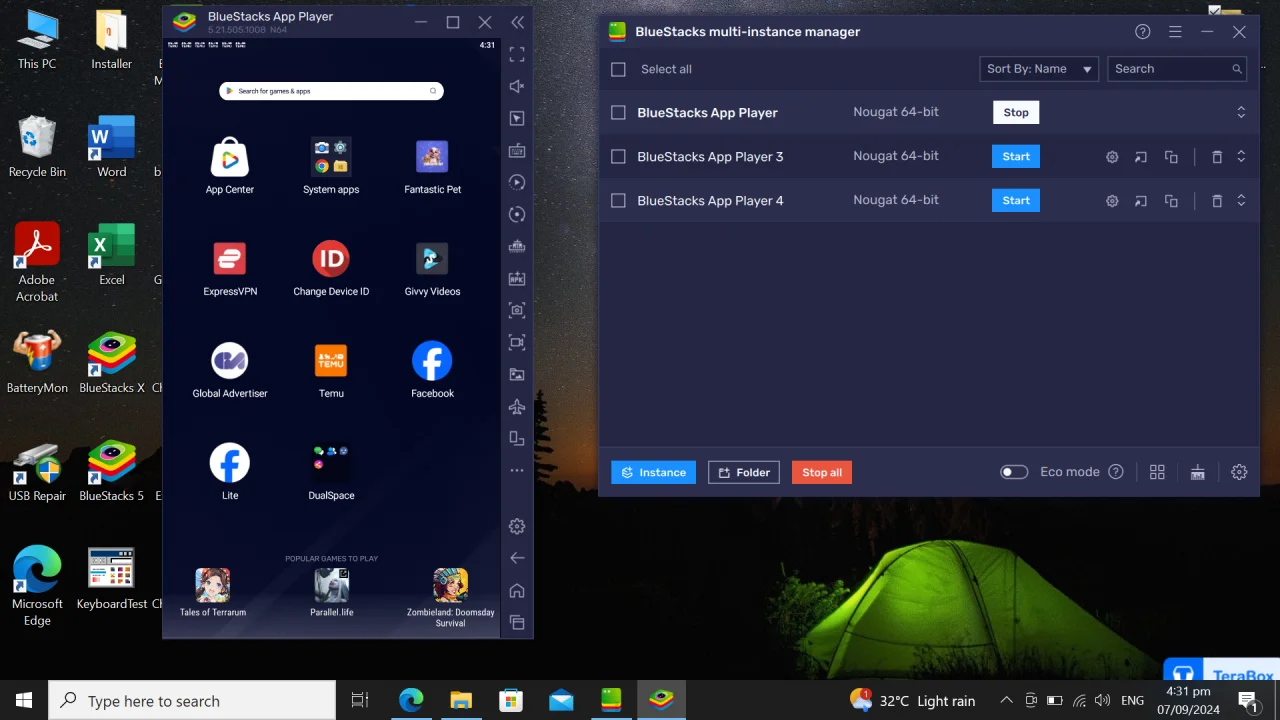Collapse BlueStacks sidebar with double-chevron icon

point(517,22)
